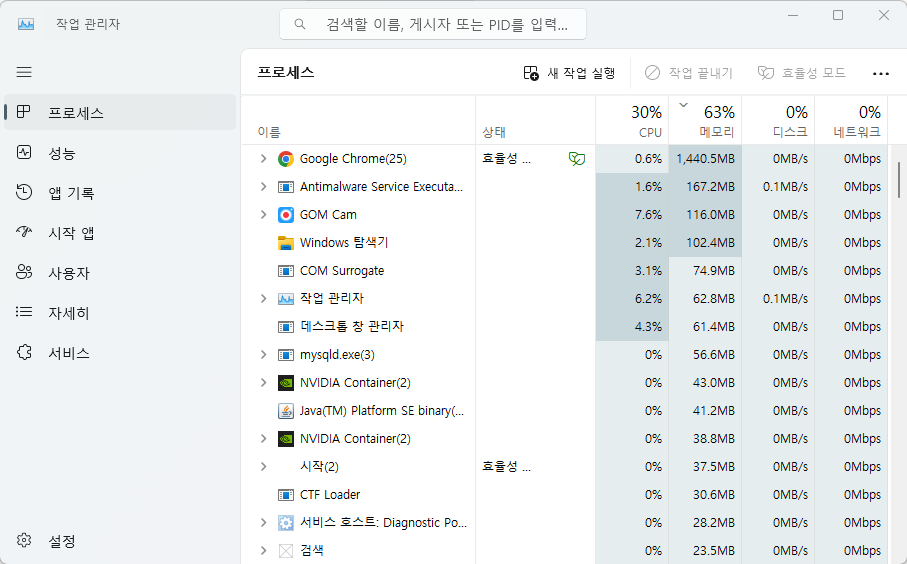Click the search box for name or PID

[x=433, y=24]
